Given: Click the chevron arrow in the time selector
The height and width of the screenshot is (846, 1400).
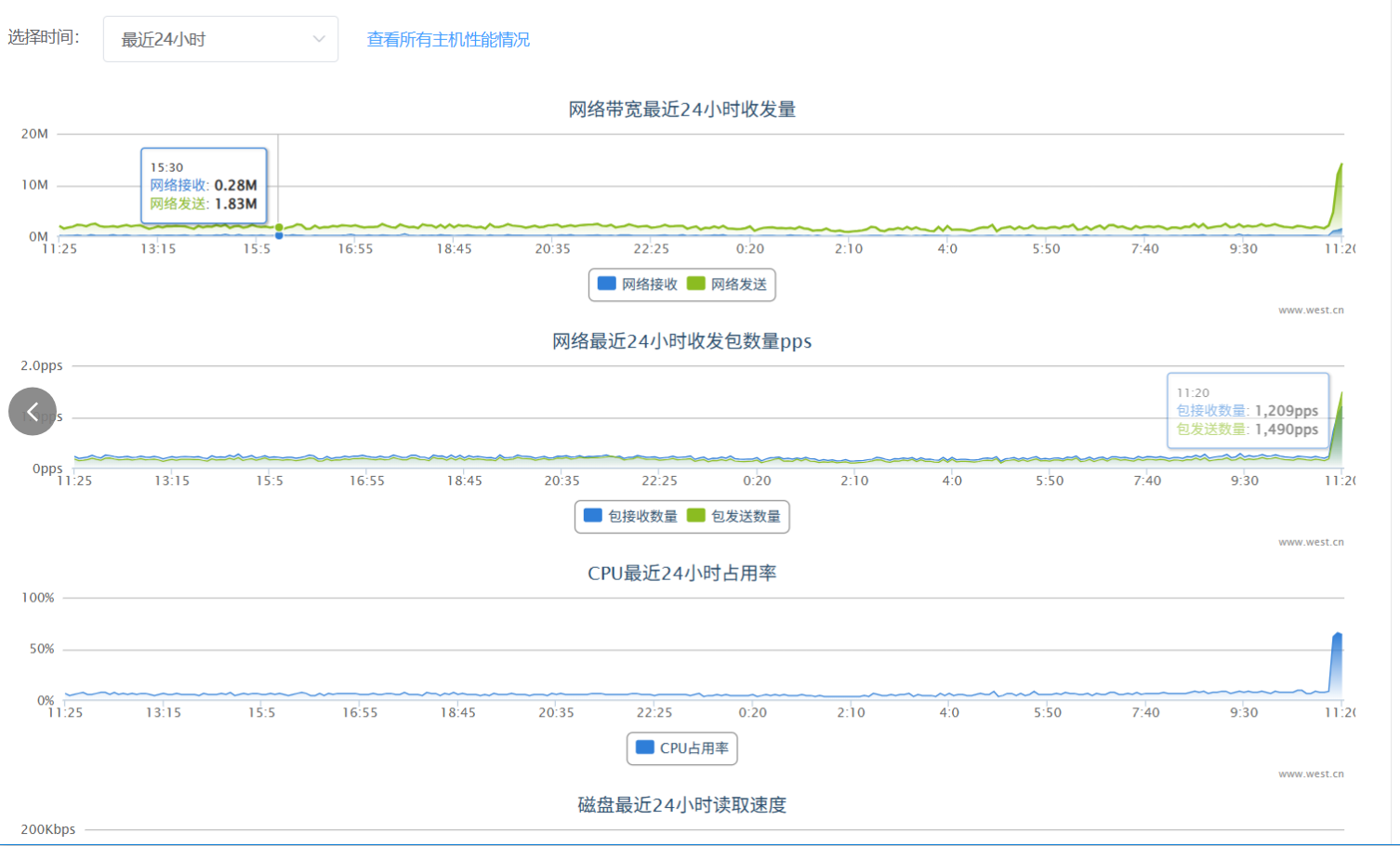Looking at the screenshot, I should point(319,39).
